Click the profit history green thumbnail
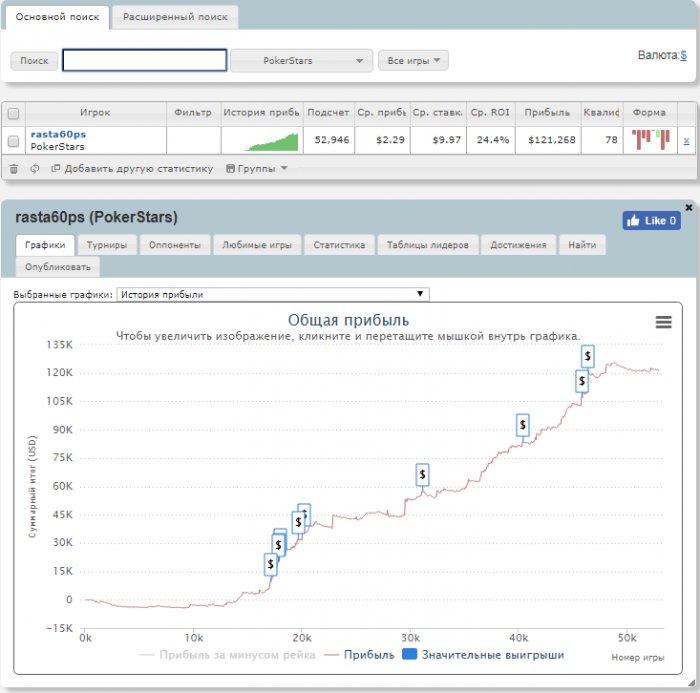 click(271, 142)
